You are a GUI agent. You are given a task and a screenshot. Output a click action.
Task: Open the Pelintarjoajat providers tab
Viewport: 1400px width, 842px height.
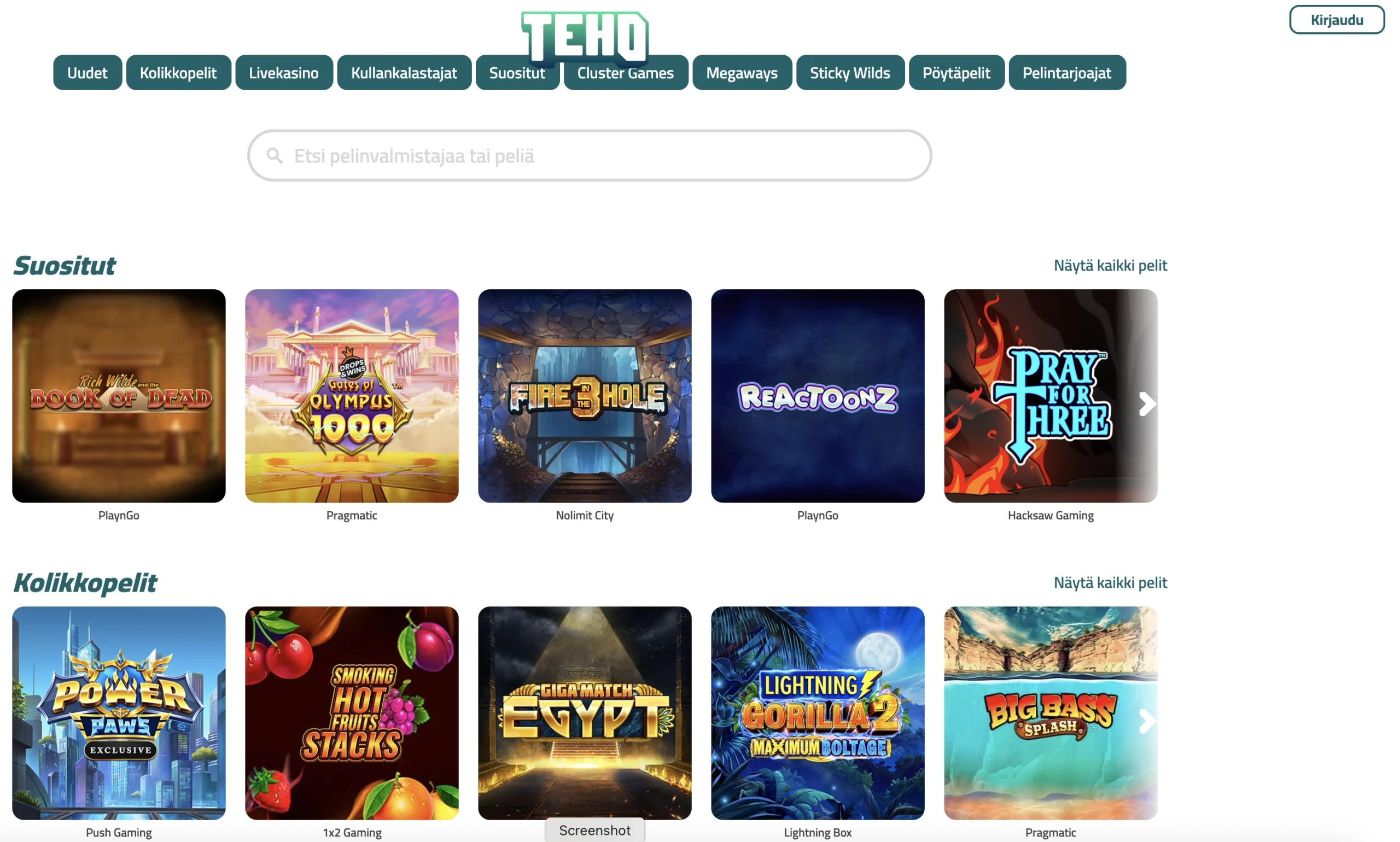(1067, 73)
